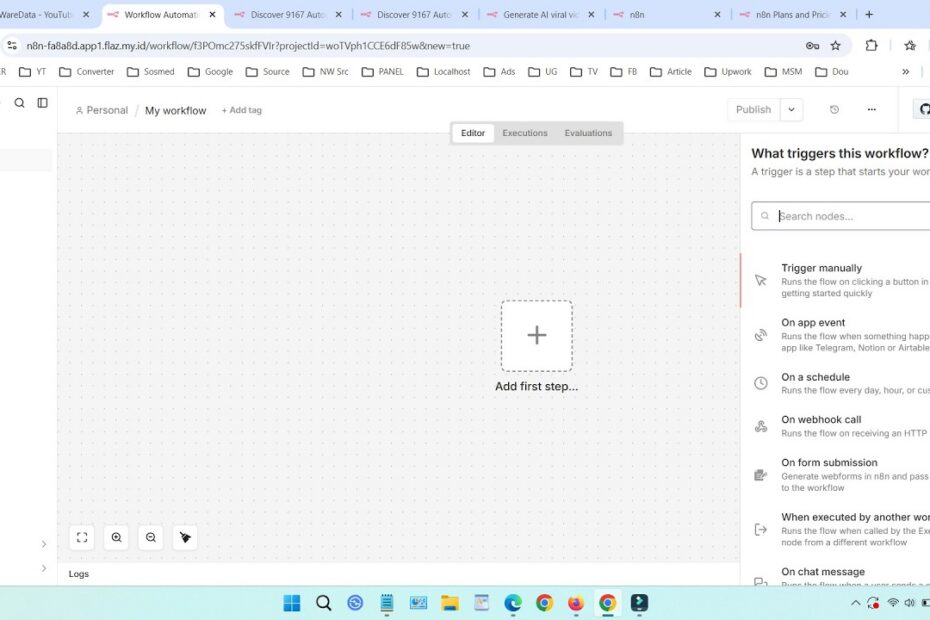Click the GitHub icon at top right

tap(924, 110)
